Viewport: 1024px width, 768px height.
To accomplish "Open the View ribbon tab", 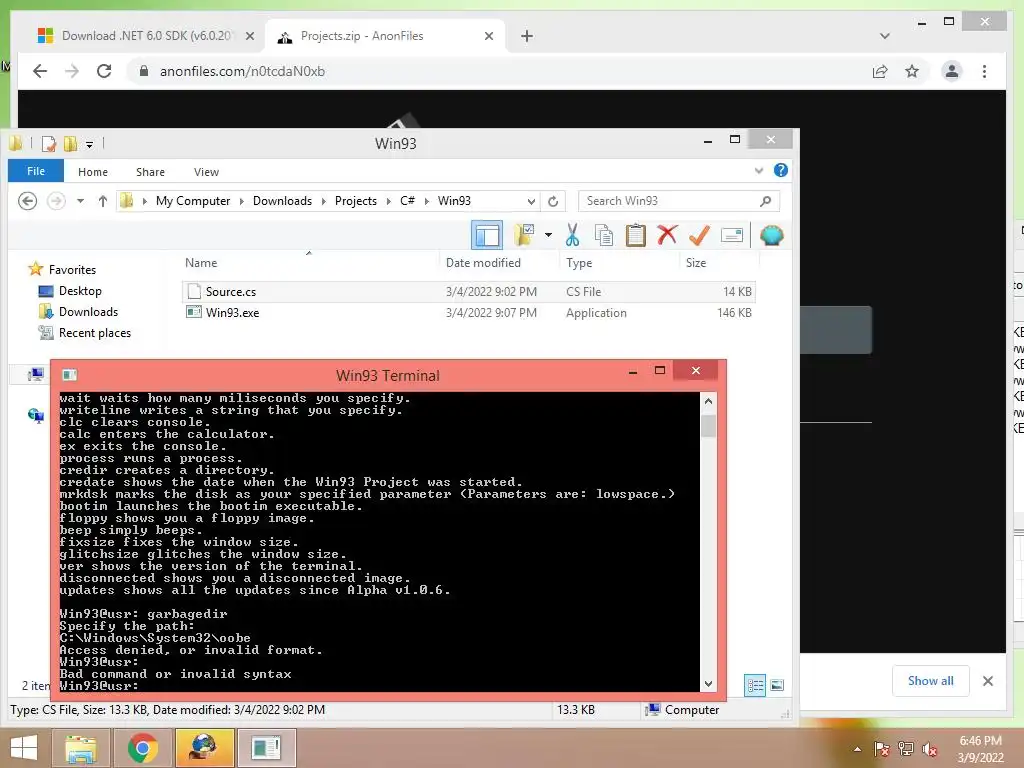I will coord(206,172).
